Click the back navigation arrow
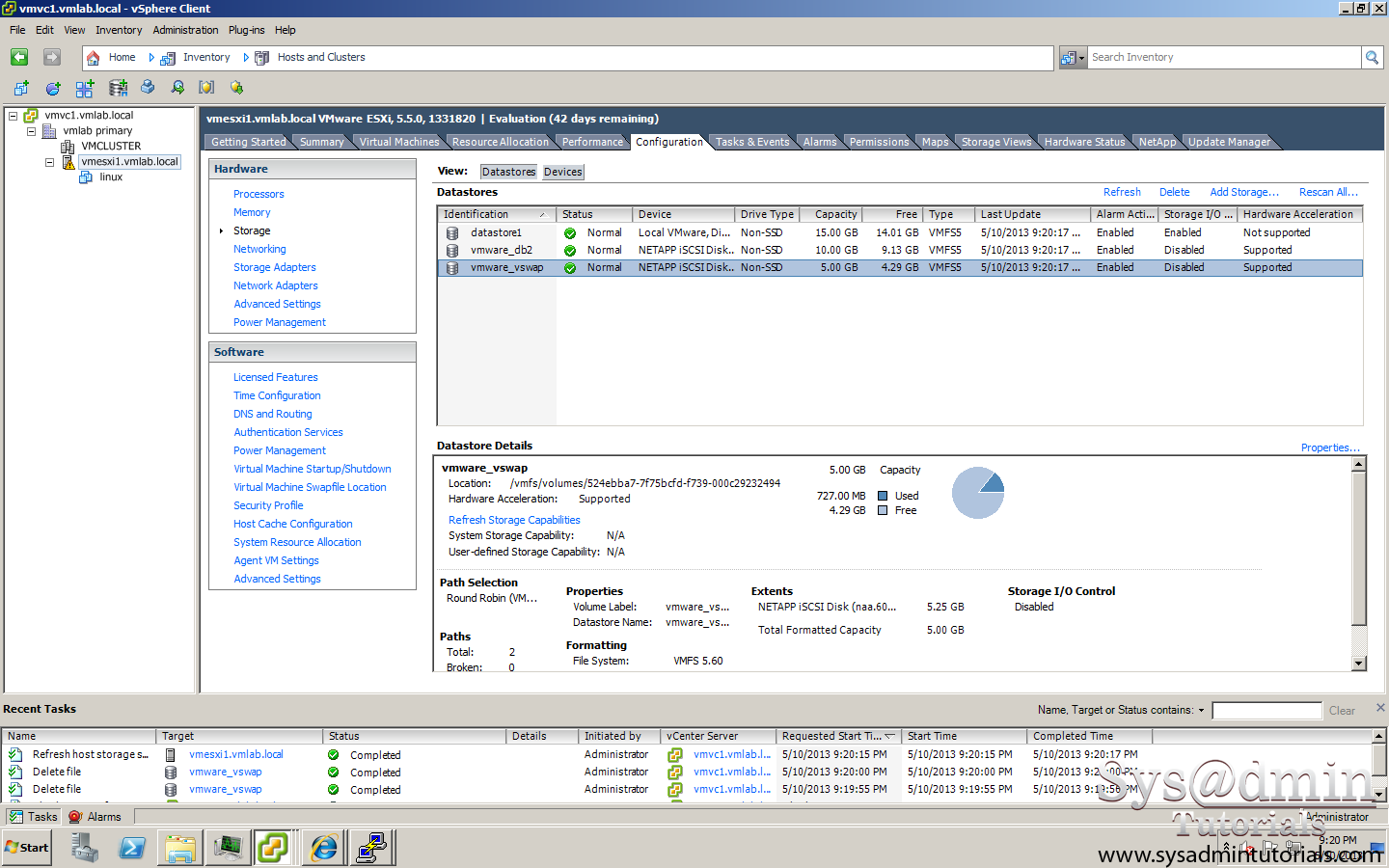The height and width of the screenshot is (868, 1389). pos(19,58)
